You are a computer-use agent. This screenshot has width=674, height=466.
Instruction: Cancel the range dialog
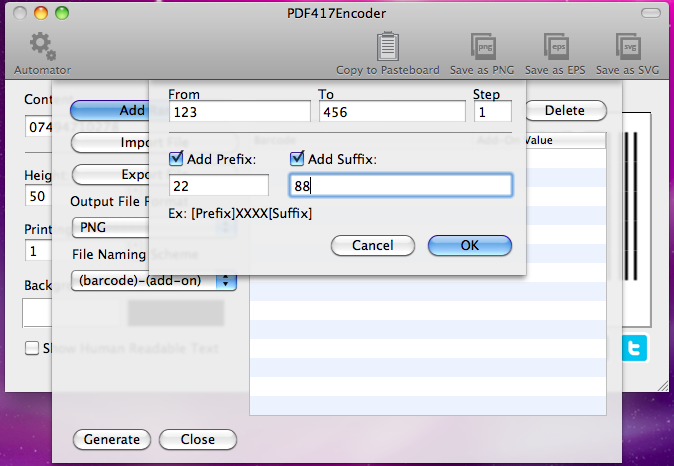pyautogui.click(x=373, y=245)
